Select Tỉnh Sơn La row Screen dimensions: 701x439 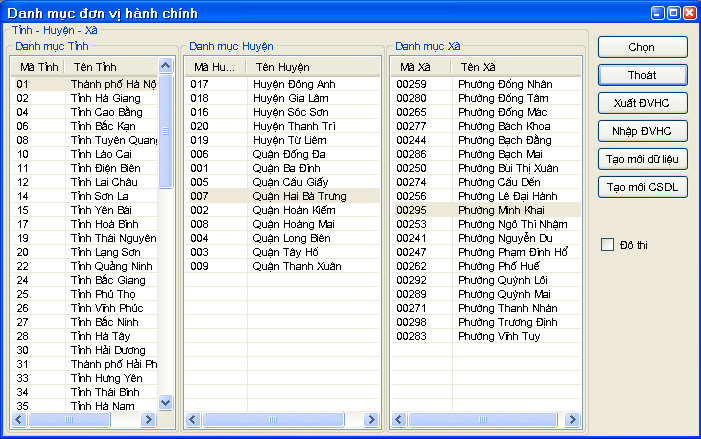pos(84,196)
